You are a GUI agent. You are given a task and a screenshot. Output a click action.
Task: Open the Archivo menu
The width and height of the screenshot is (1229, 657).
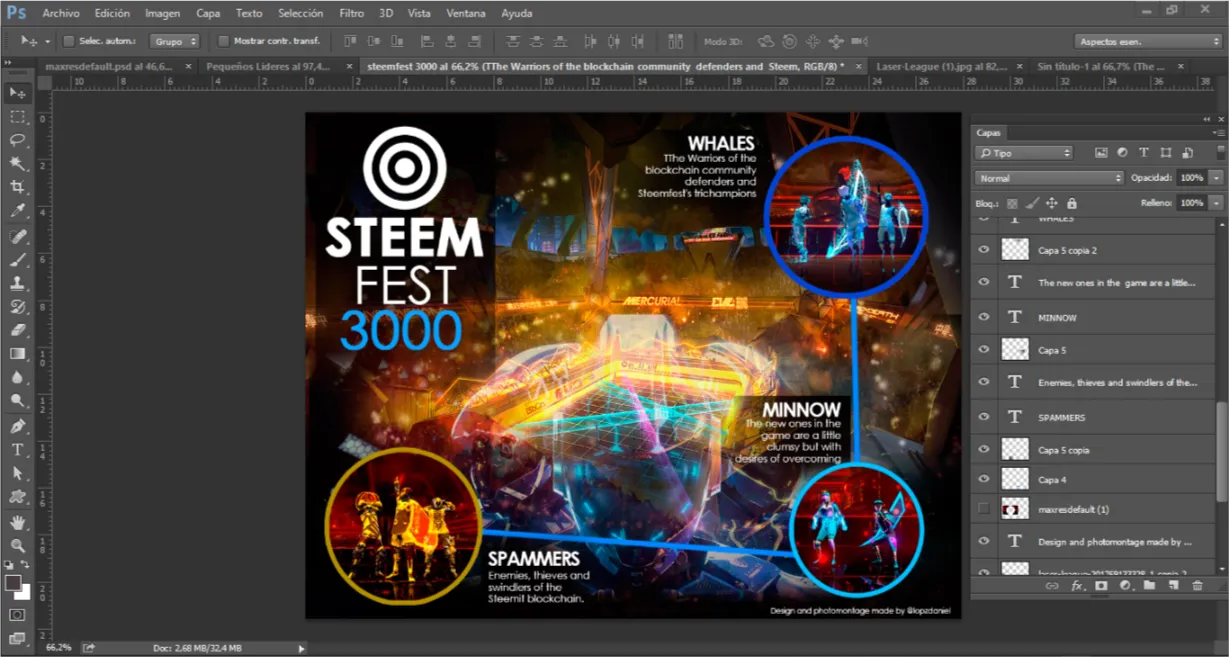point(61,14)
